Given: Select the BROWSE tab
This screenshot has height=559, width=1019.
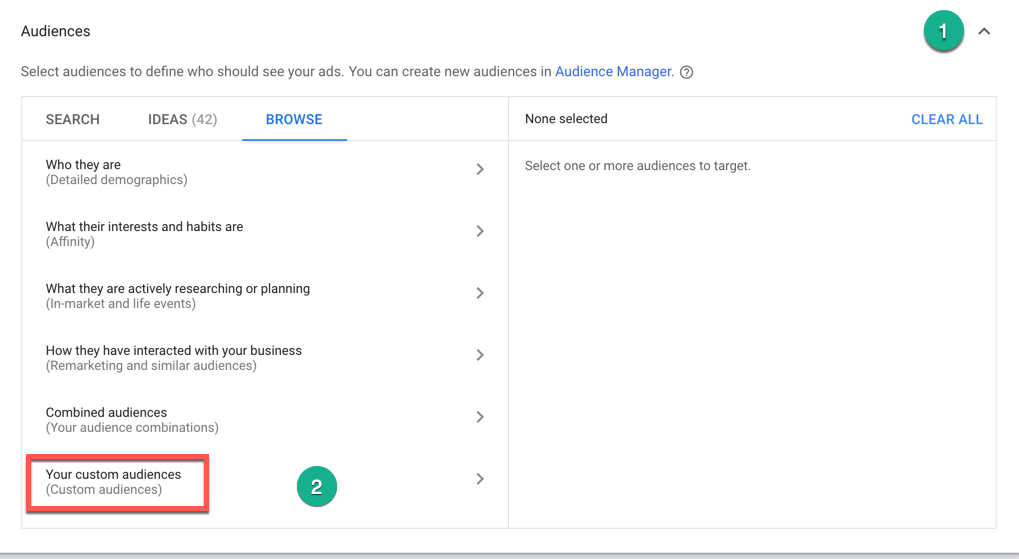Looking at the screenshot, I should click(x=294, y=119).
